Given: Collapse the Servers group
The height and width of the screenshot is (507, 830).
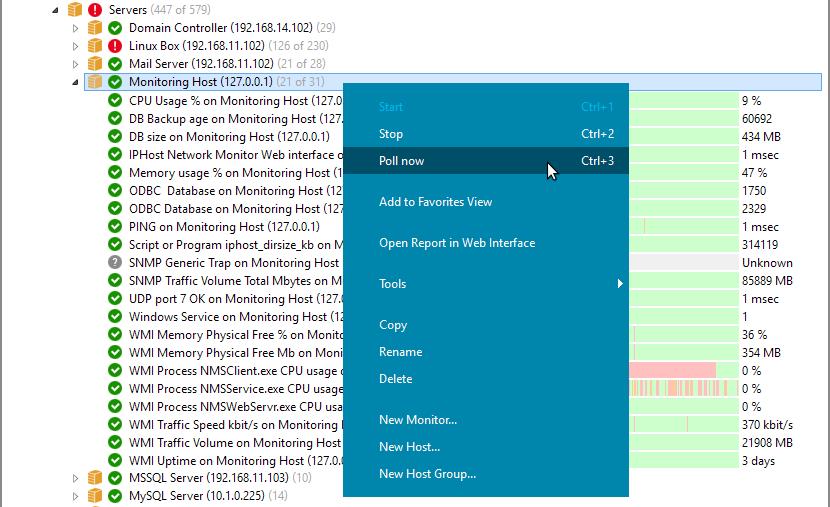Looking at the screenshot, I should (55, 10).
